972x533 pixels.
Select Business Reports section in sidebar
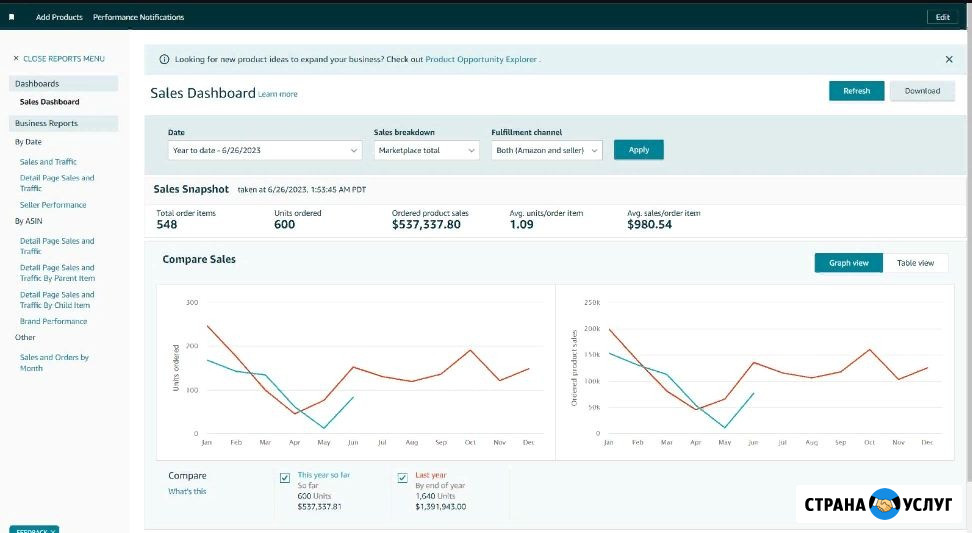pos(63,123)
